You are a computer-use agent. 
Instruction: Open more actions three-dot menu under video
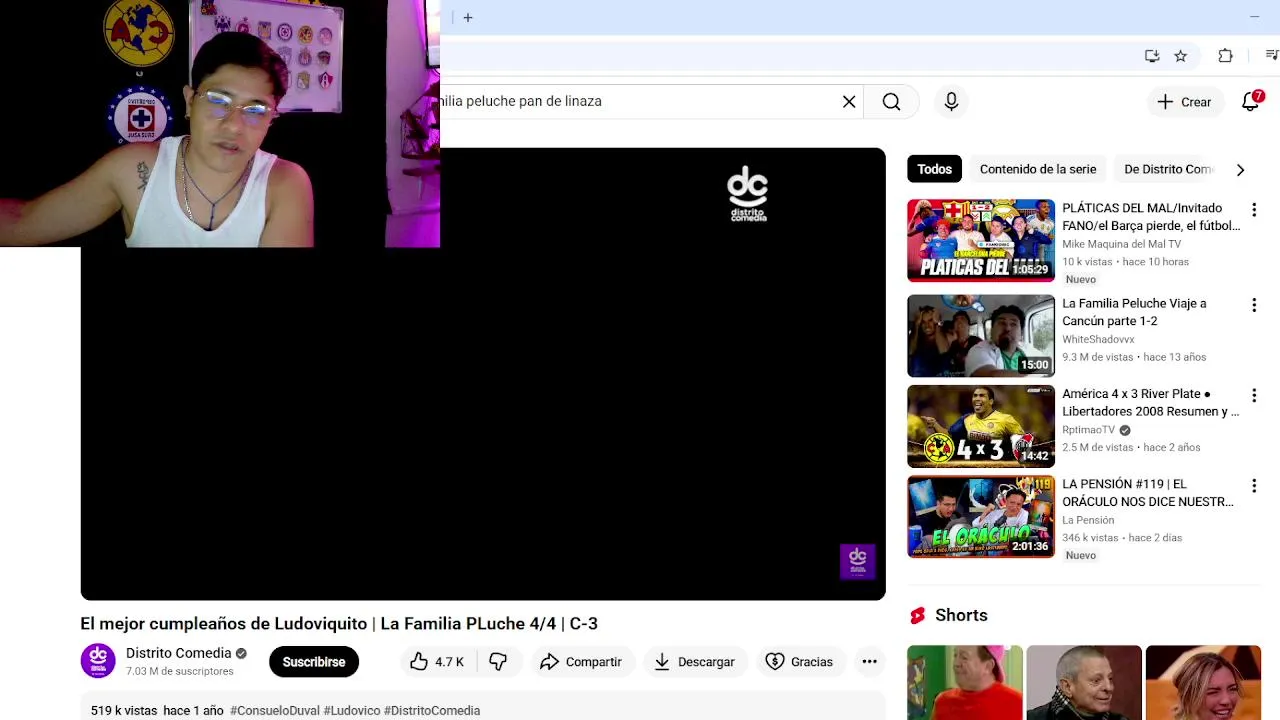click(869, 662)
